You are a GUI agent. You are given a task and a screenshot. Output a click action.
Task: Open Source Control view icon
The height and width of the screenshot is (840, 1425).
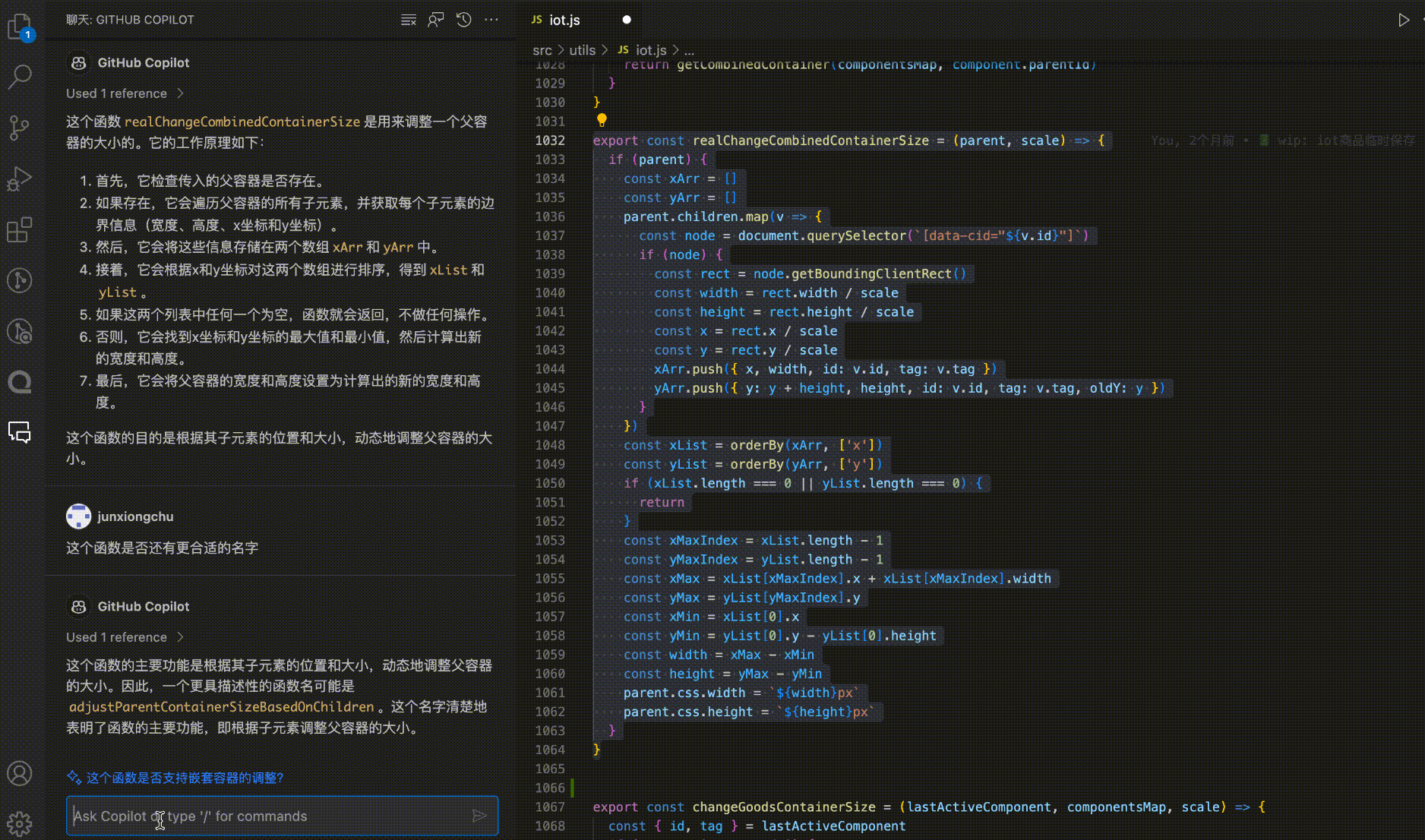coord(20,128)
